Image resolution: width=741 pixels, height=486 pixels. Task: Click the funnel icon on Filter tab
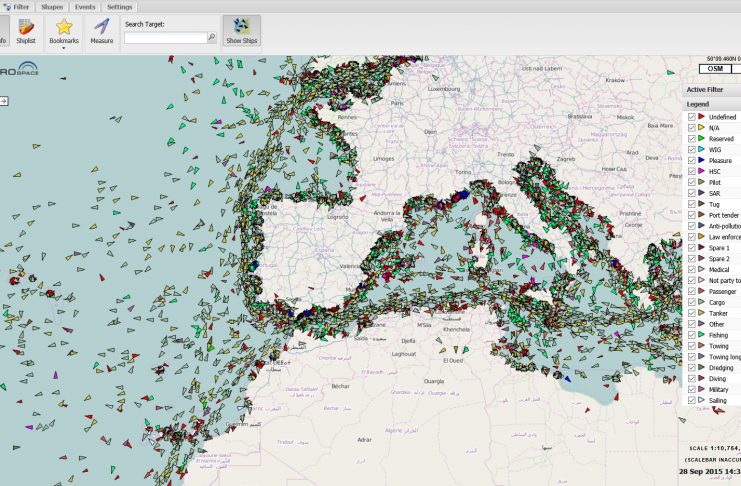click(x=5, y=6)
